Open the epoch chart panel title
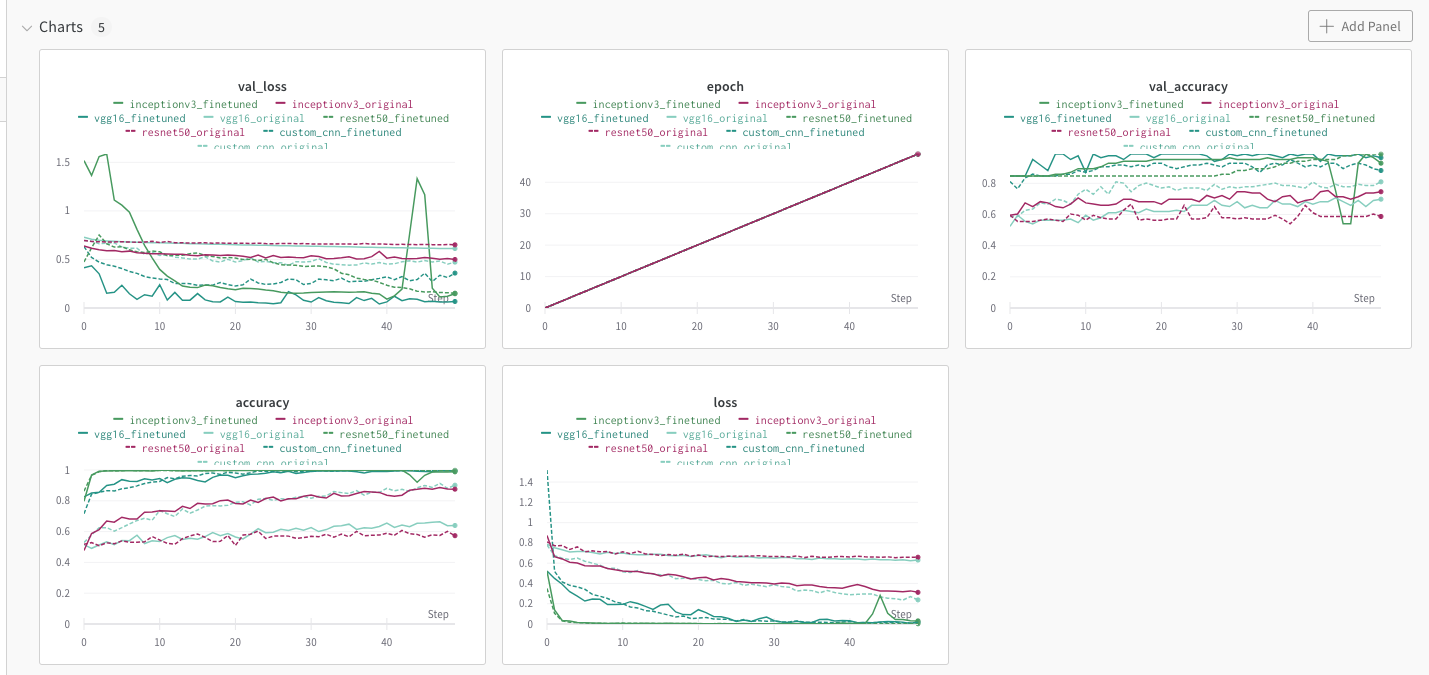Image resolution: width=1429 pixels, height=675 pixels. (725, 87)
